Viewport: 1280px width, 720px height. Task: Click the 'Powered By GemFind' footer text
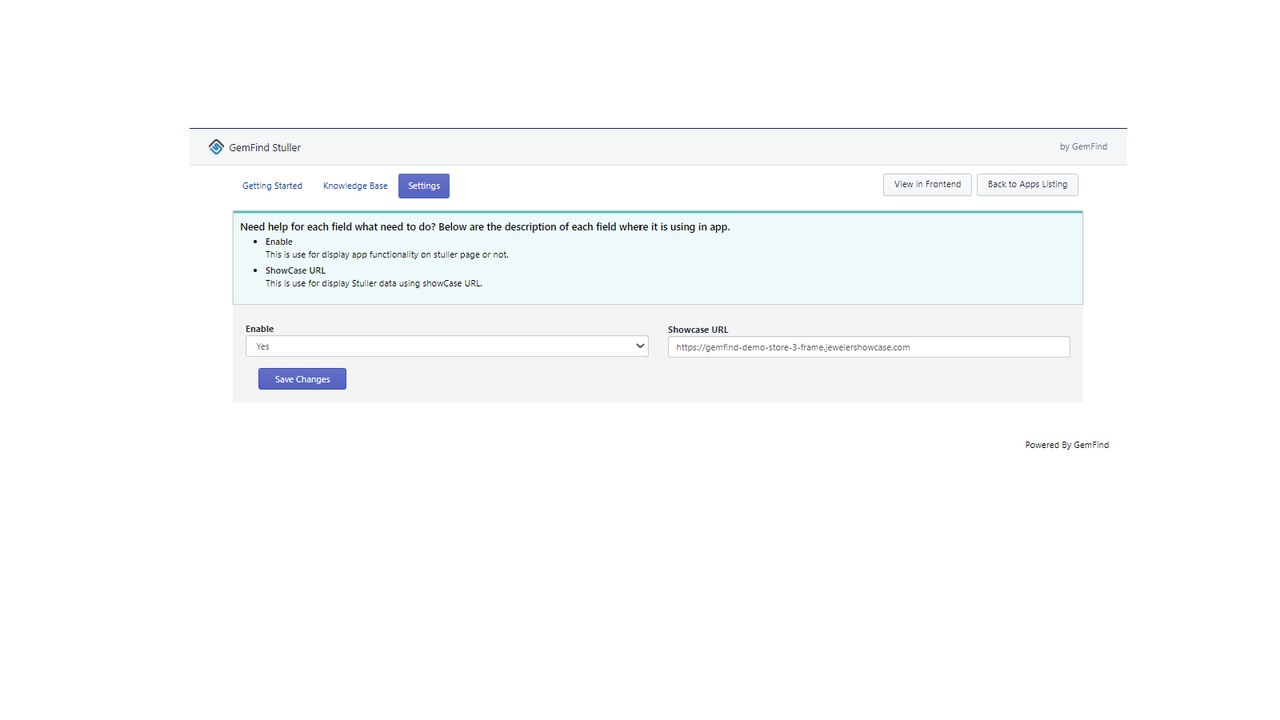pos(1067,445)
